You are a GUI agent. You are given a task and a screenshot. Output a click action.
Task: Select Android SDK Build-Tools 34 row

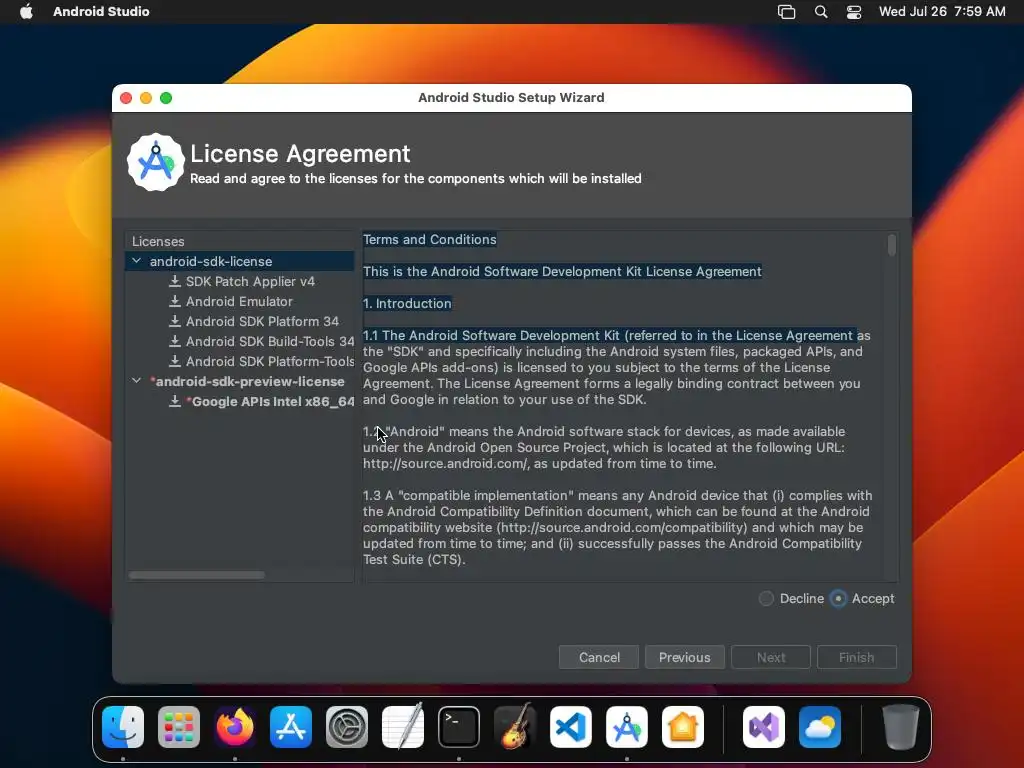(240, 342)
